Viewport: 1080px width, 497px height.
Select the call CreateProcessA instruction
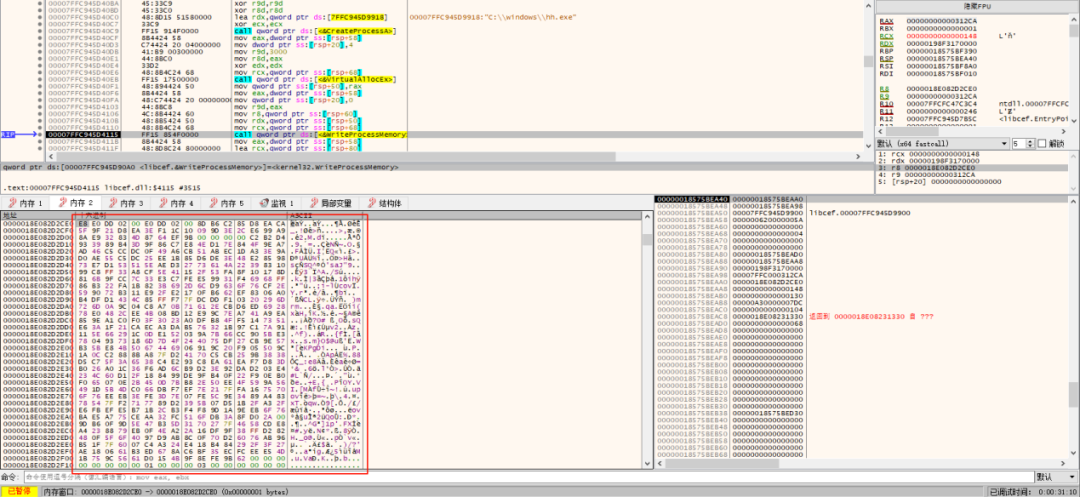314,31
